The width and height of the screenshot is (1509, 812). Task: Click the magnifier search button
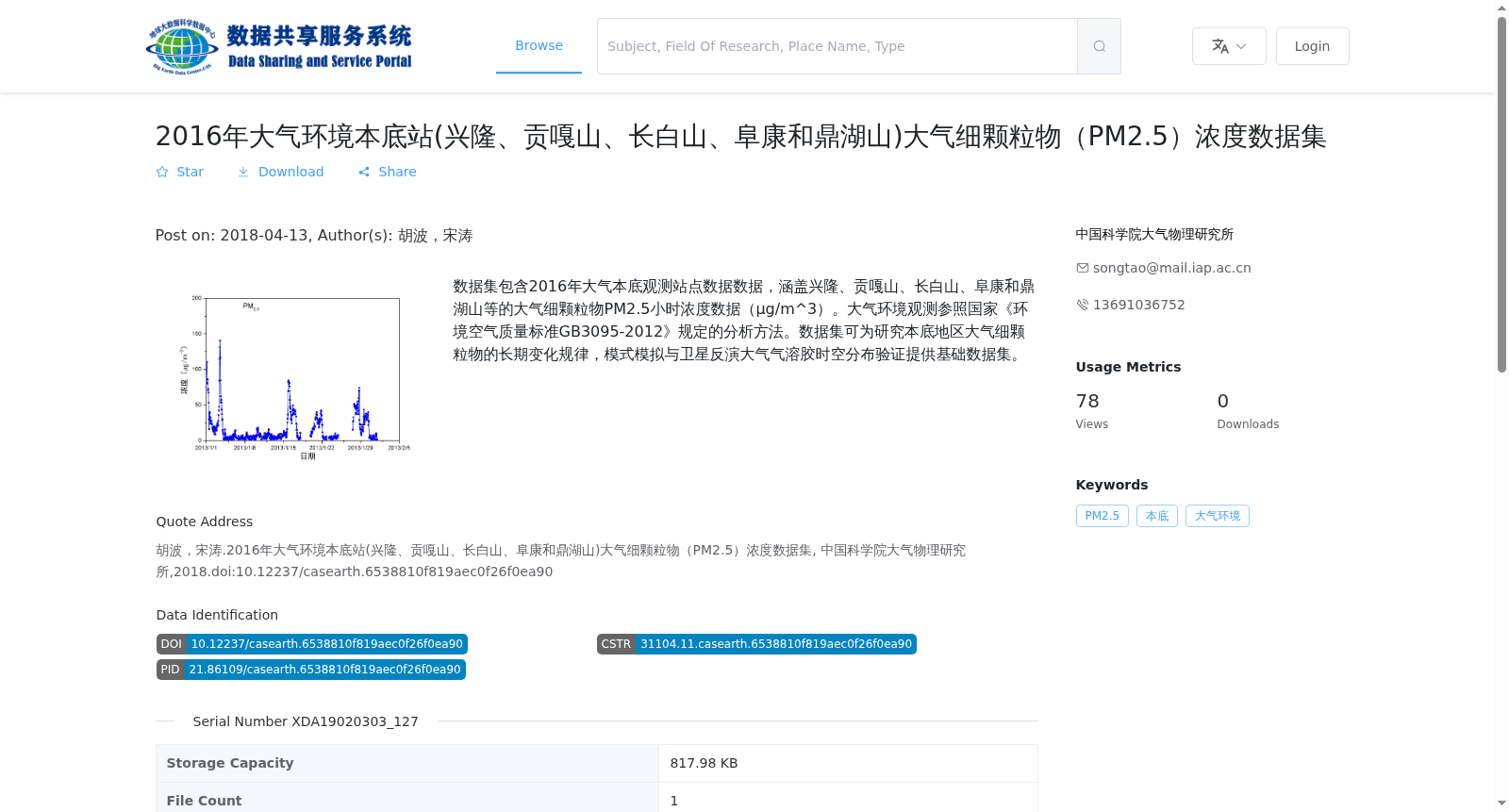coord(1099,46)
